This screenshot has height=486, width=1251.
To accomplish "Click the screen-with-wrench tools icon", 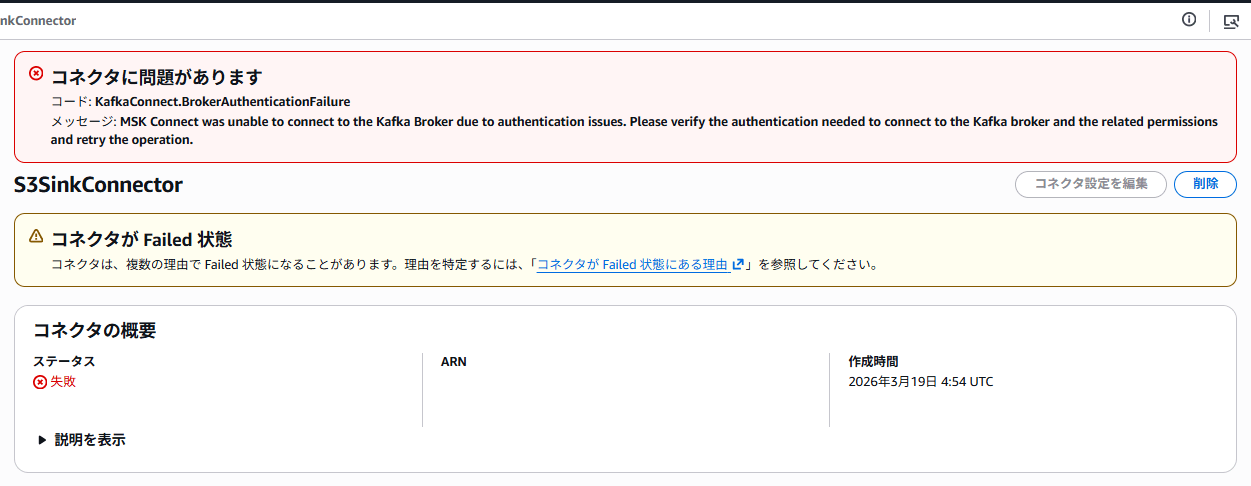I will (1231, 20).
